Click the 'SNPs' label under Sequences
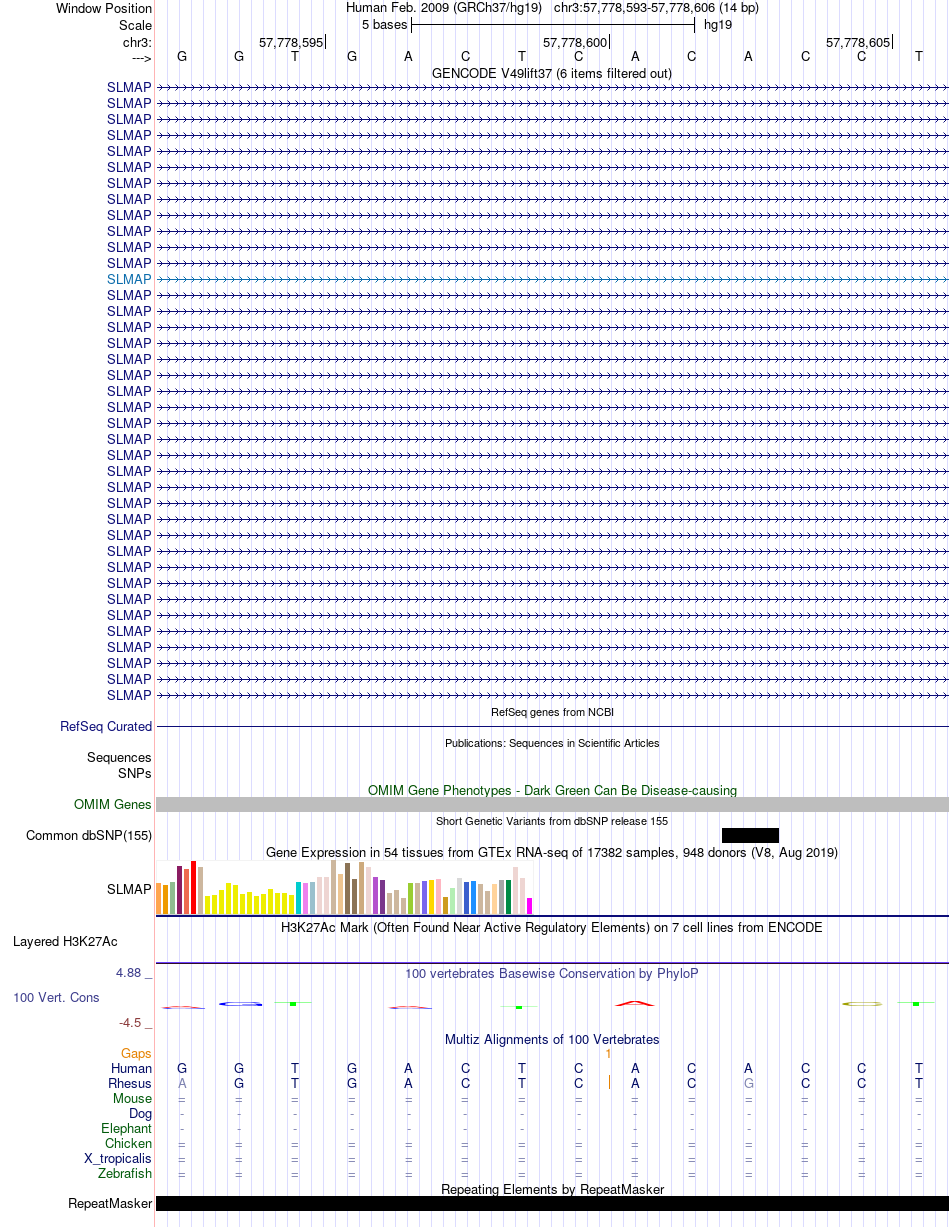 click(135, 773)
